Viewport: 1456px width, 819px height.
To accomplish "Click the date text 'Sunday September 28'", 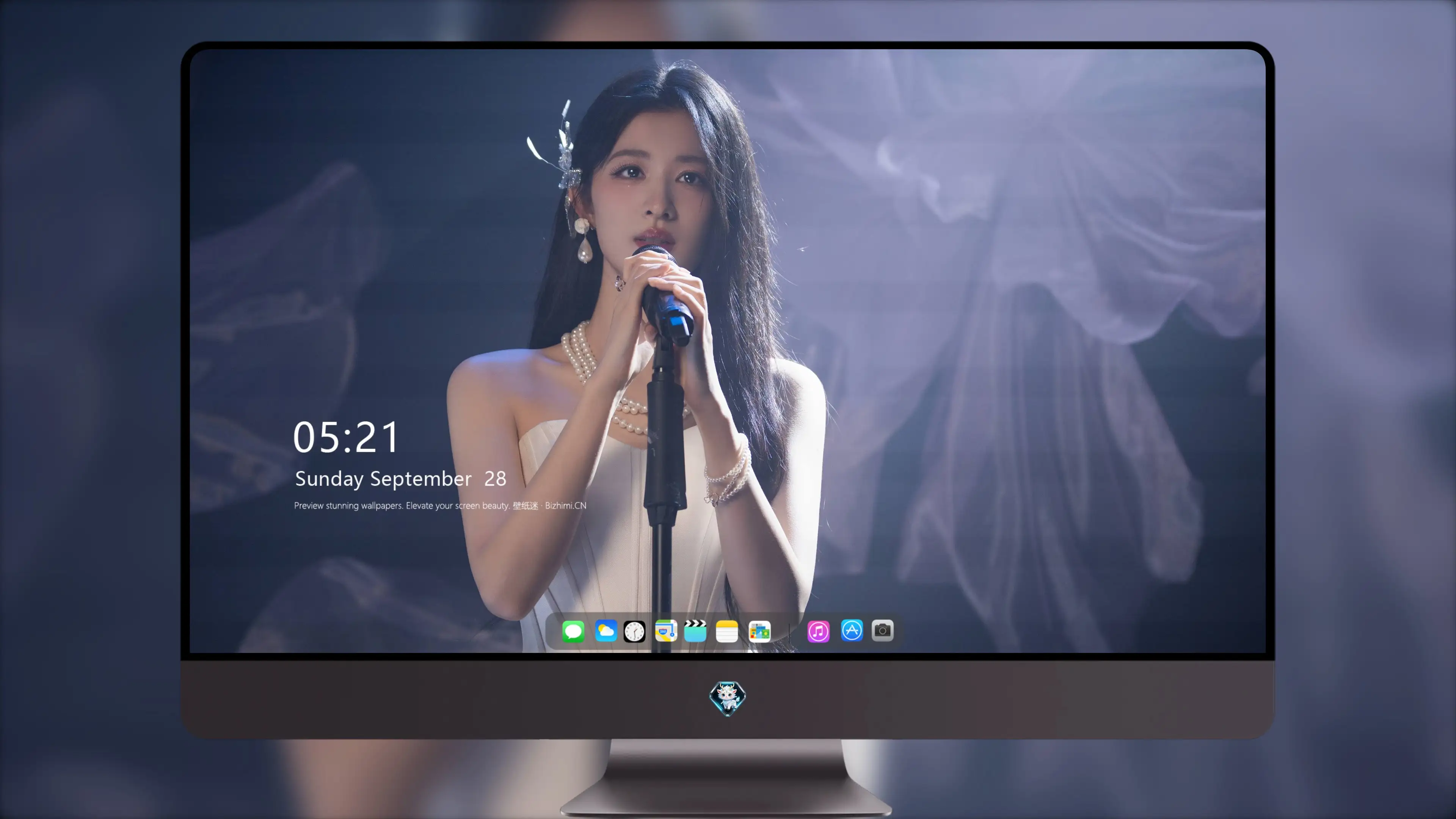I will click(x=401, y=479).
